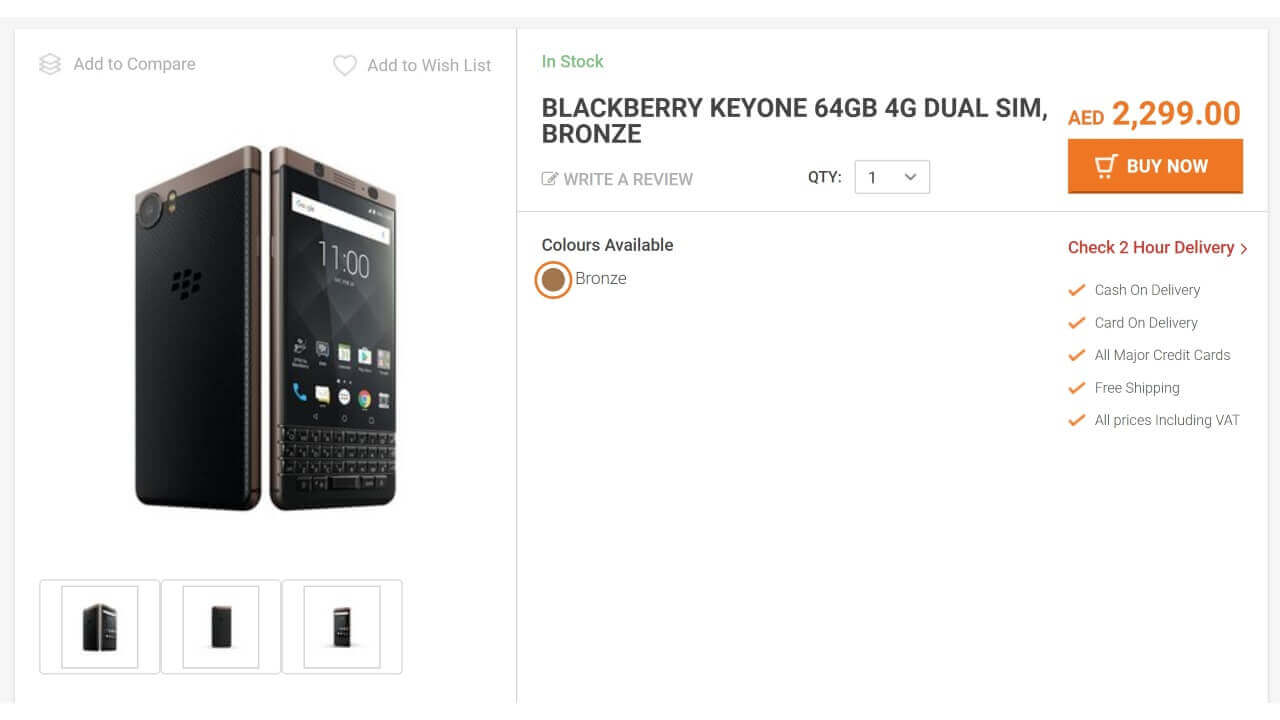Click the checkmark beside All Major Credit Cards

tap(1077, 355)
